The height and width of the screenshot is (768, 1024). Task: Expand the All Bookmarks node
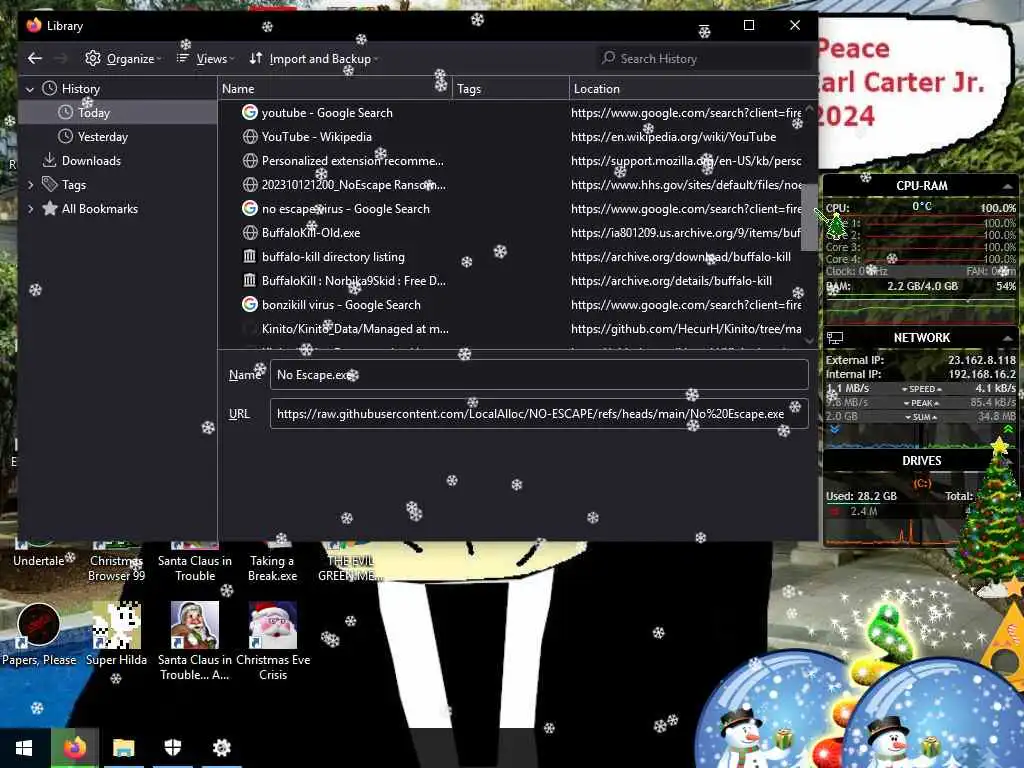[29, 209]
